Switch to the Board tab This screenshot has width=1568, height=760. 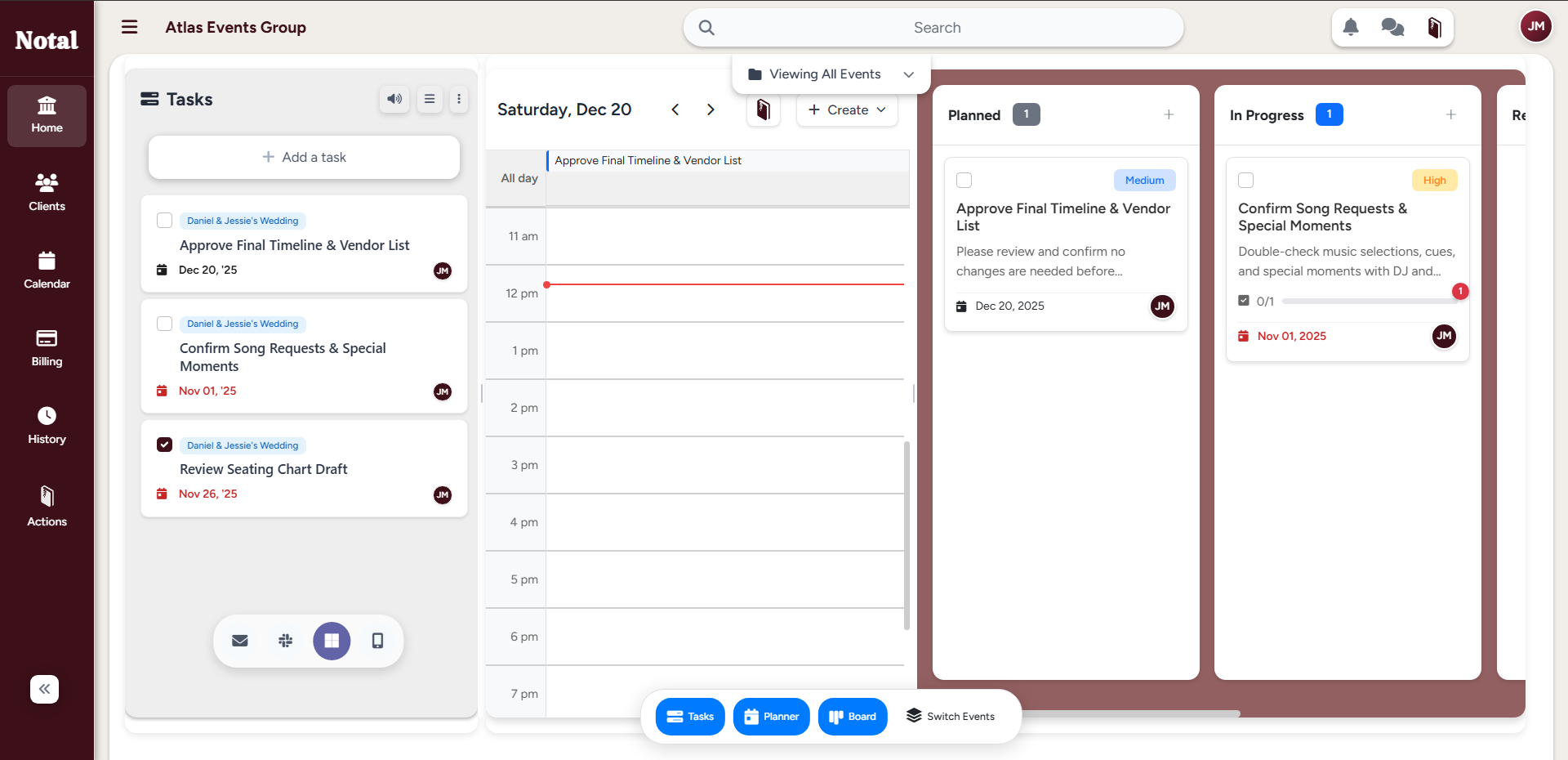point(852,717)
